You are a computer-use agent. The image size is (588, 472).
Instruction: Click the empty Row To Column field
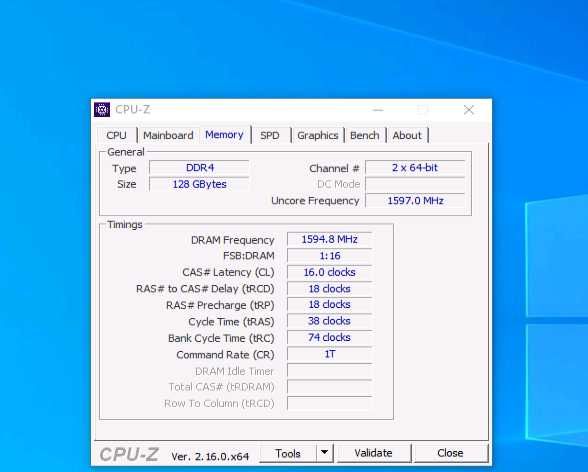pos(330,403)
